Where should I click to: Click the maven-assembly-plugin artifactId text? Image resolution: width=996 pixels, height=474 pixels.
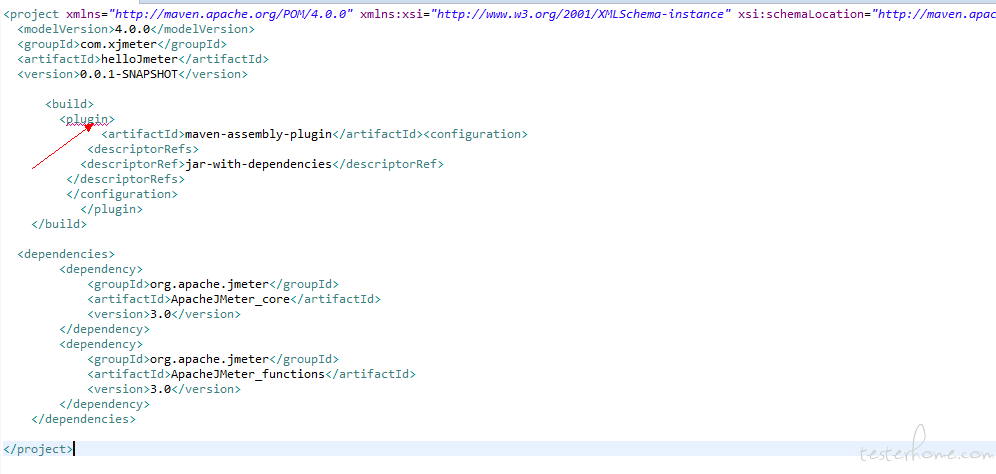click(x=259, y=134)
